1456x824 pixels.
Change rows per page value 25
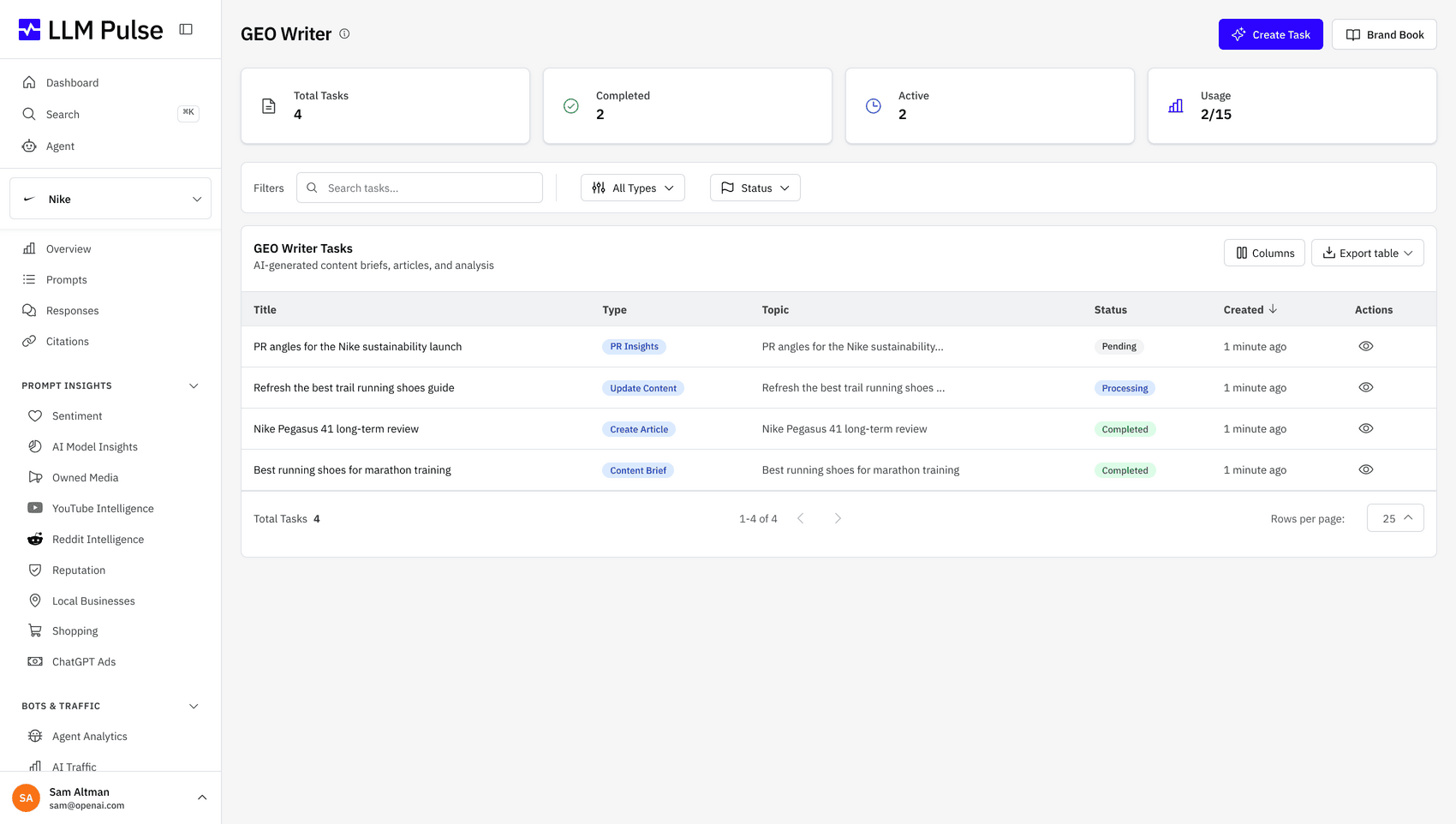(1395, 518)
